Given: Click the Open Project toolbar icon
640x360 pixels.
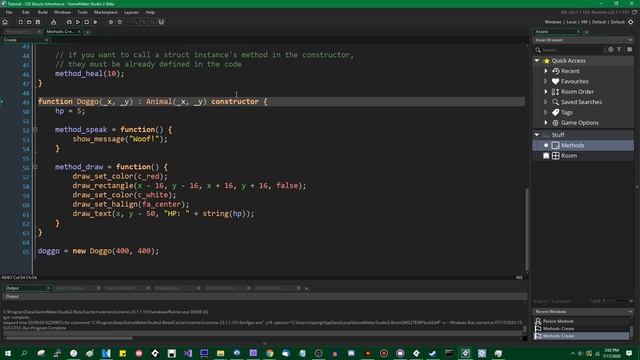Looking at the screenshot, I should 29,22.
